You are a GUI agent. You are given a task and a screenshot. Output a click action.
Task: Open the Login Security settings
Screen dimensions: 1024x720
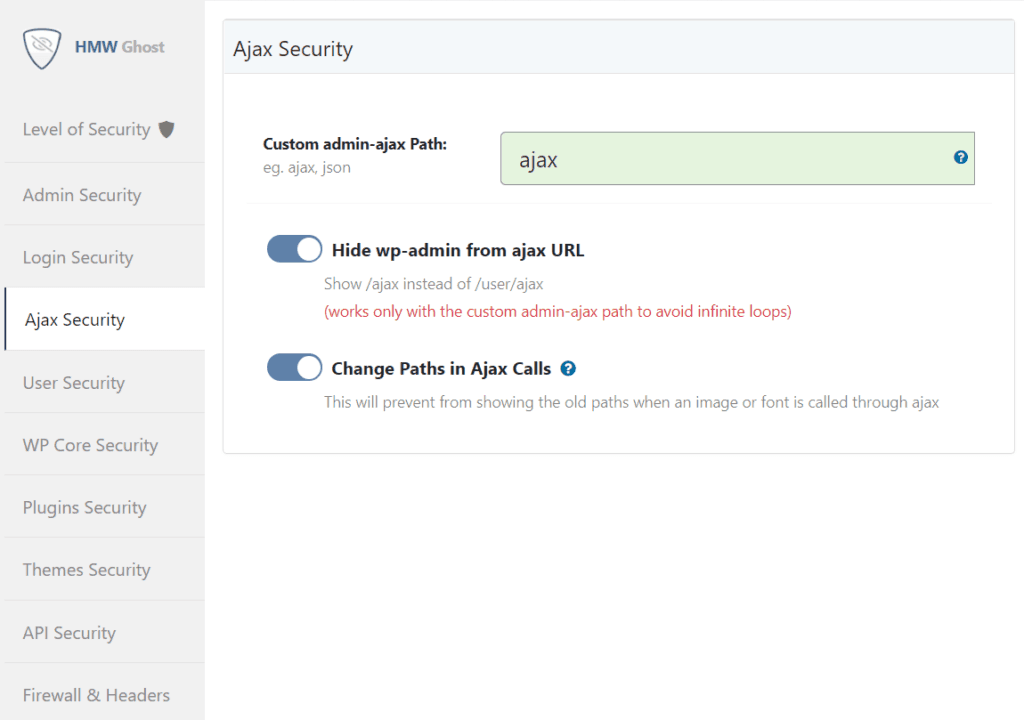click(78, 258)
